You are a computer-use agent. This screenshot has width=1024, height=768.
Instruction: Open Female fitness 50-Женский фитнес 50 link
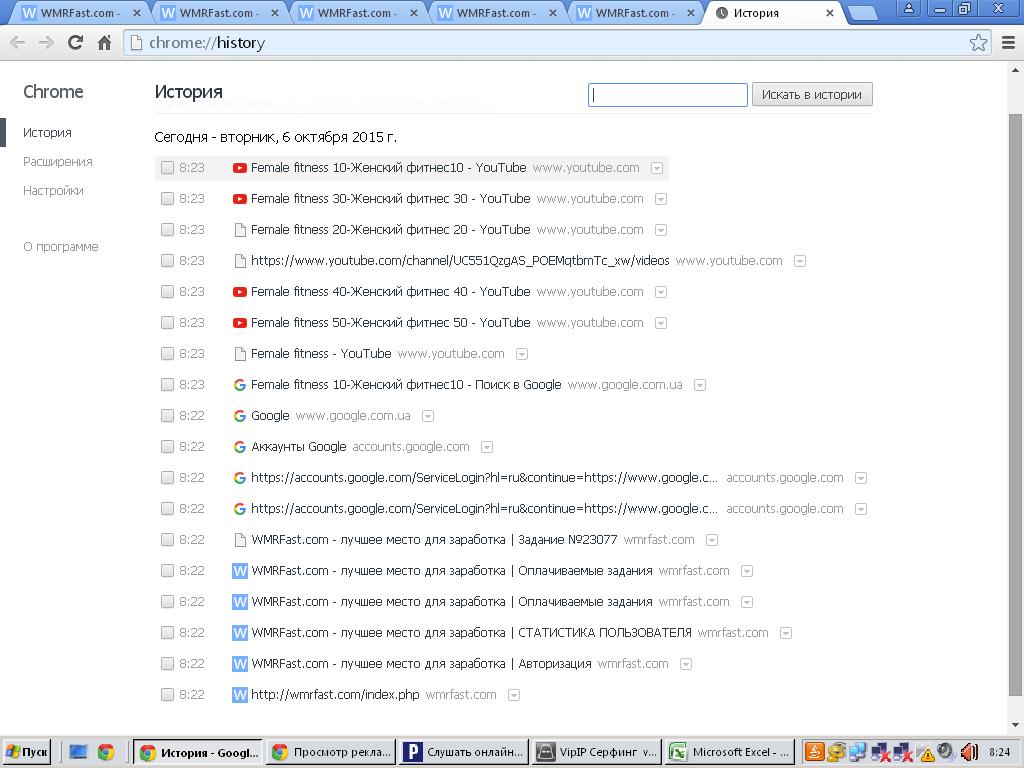click(391, 323)
